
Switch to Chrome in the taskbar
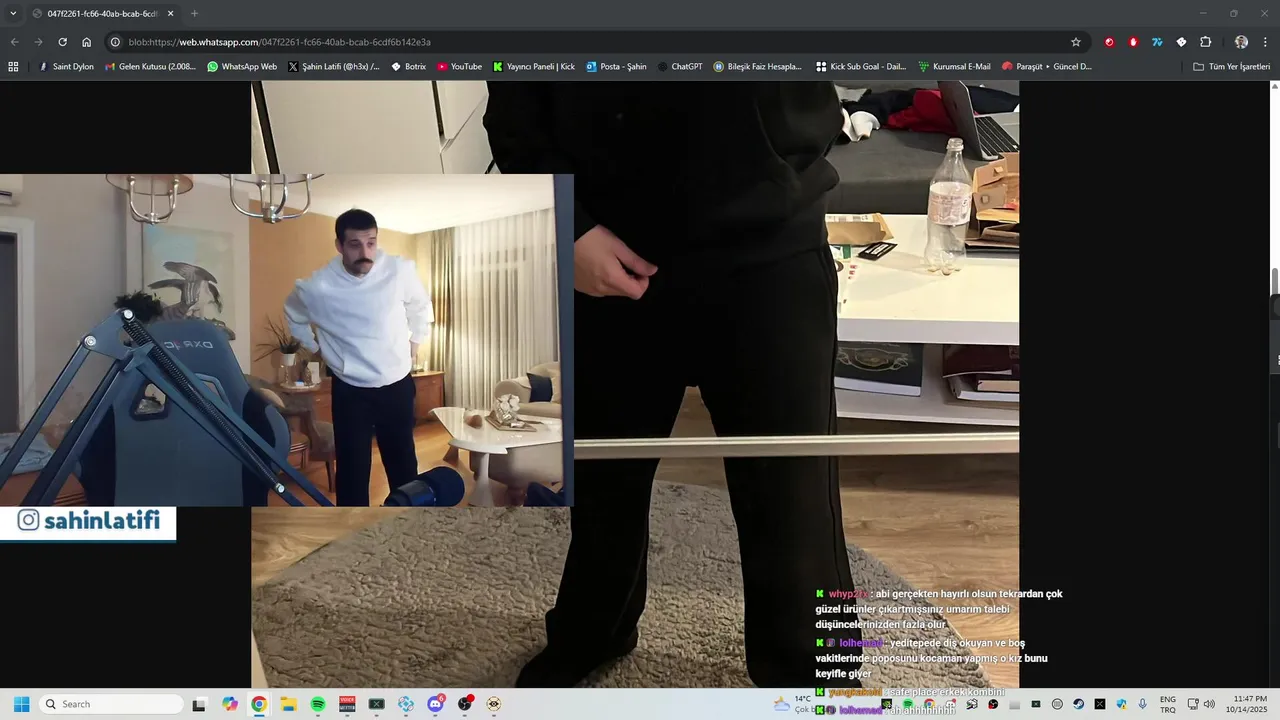pyautogui.click(x=259, y=704)
